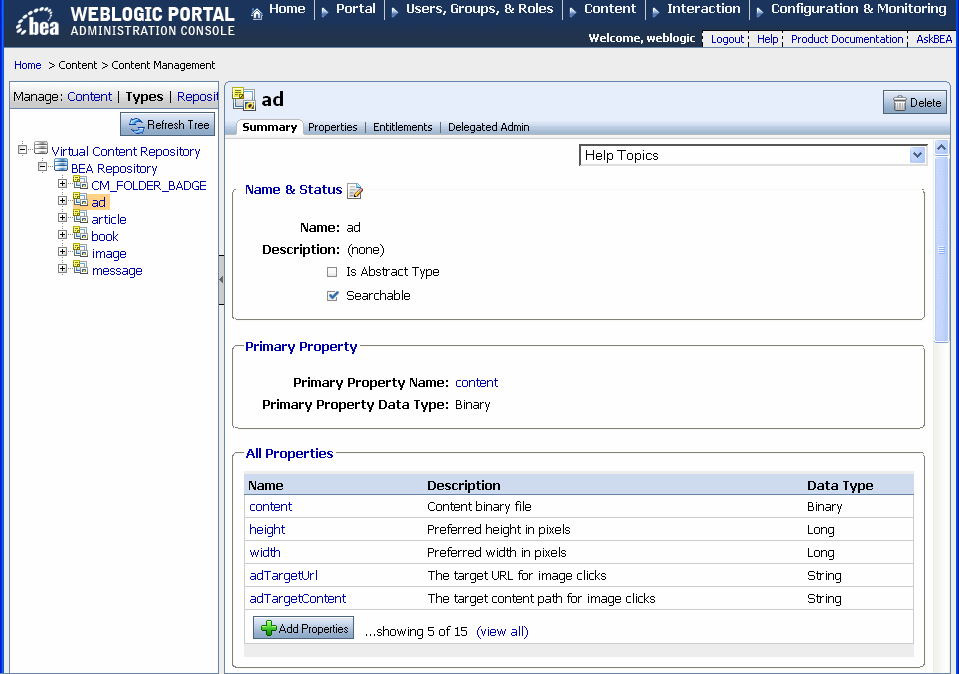Click the book type icon in tree
Screen dimensions: 959x674
81,234
